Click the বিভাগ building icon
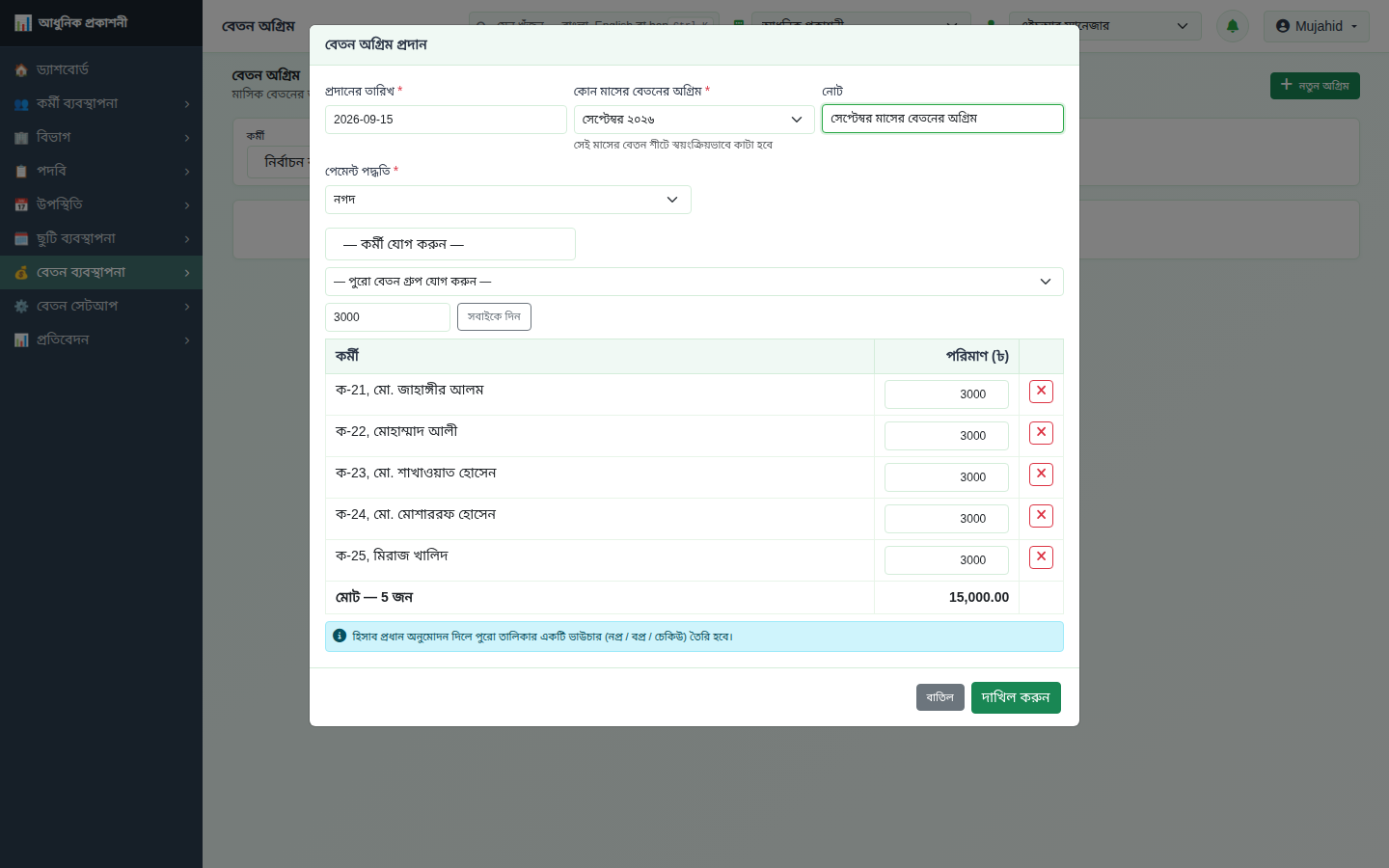Viewport: 1389px width, 868px height. tap(21, 138)
